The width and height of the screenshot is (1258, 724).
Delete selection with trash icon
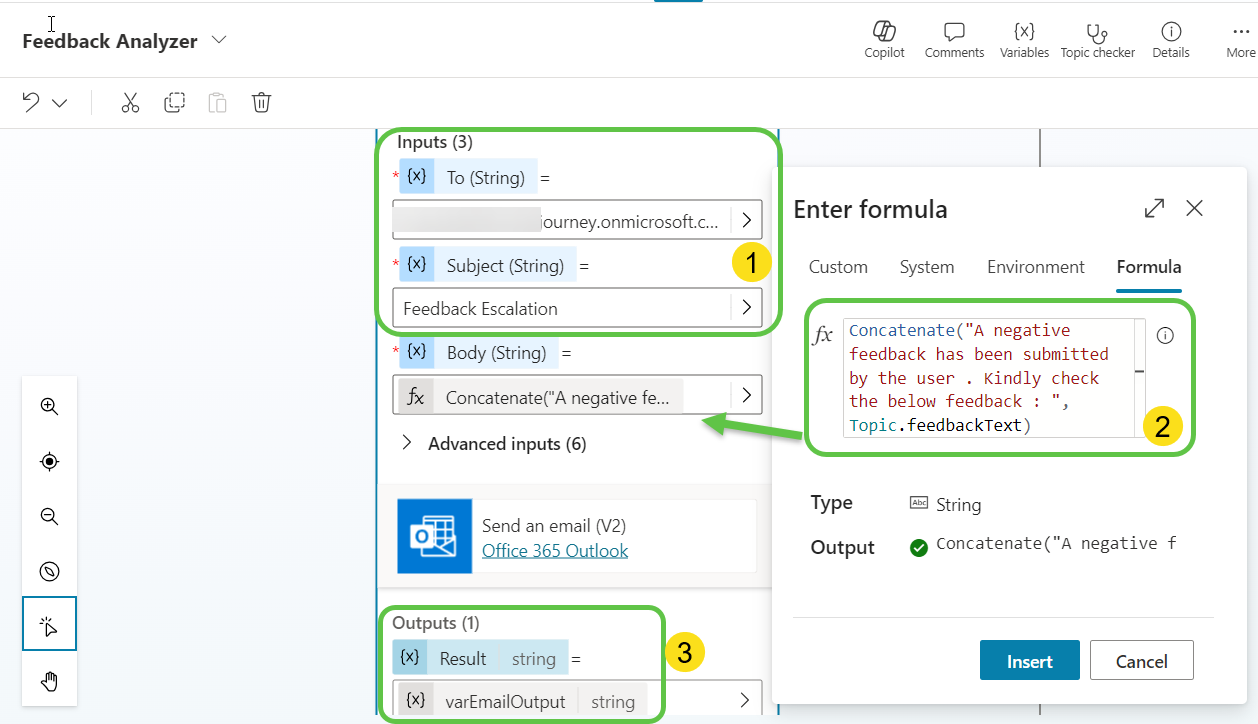[261, 103]
